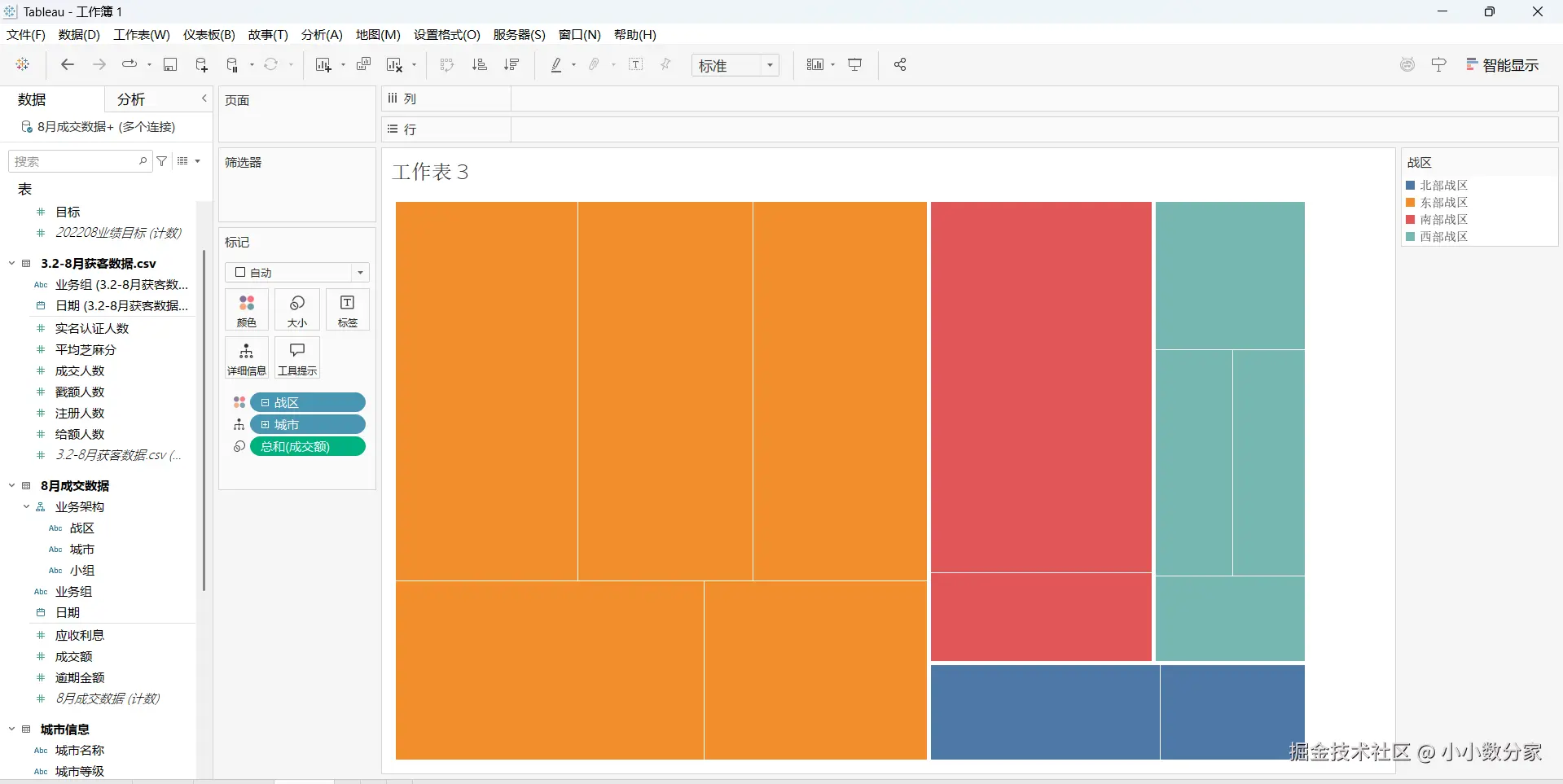The height and width of the screenshot is (784, 1563).
Task: Create a new worksheet icon
Action: coord(323,64)
